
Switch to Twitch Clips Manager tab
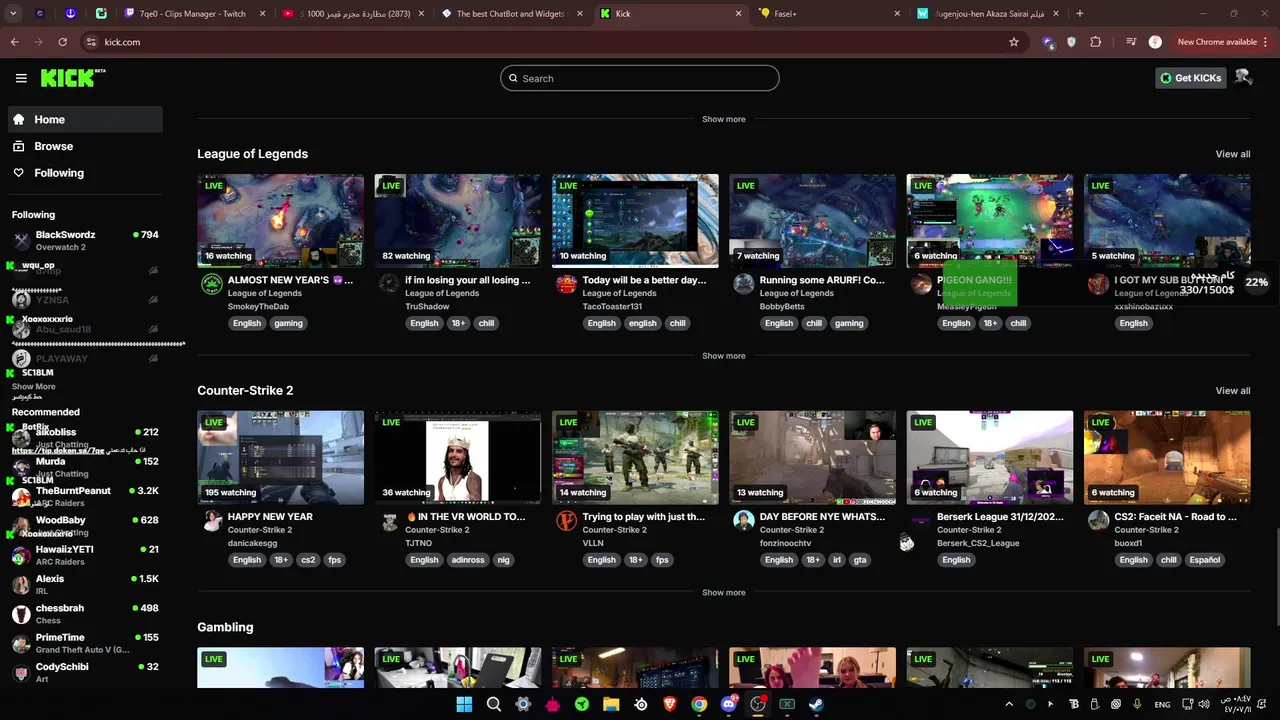193,14
